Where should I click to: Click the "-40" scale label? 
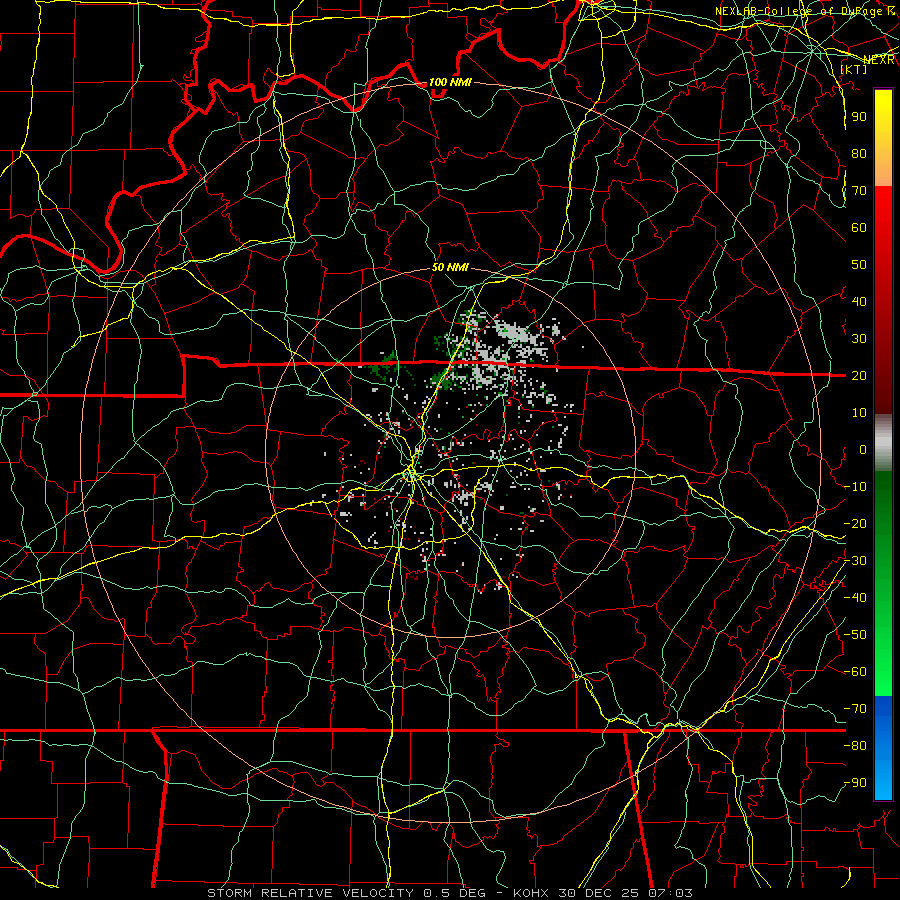coord(855,598)
